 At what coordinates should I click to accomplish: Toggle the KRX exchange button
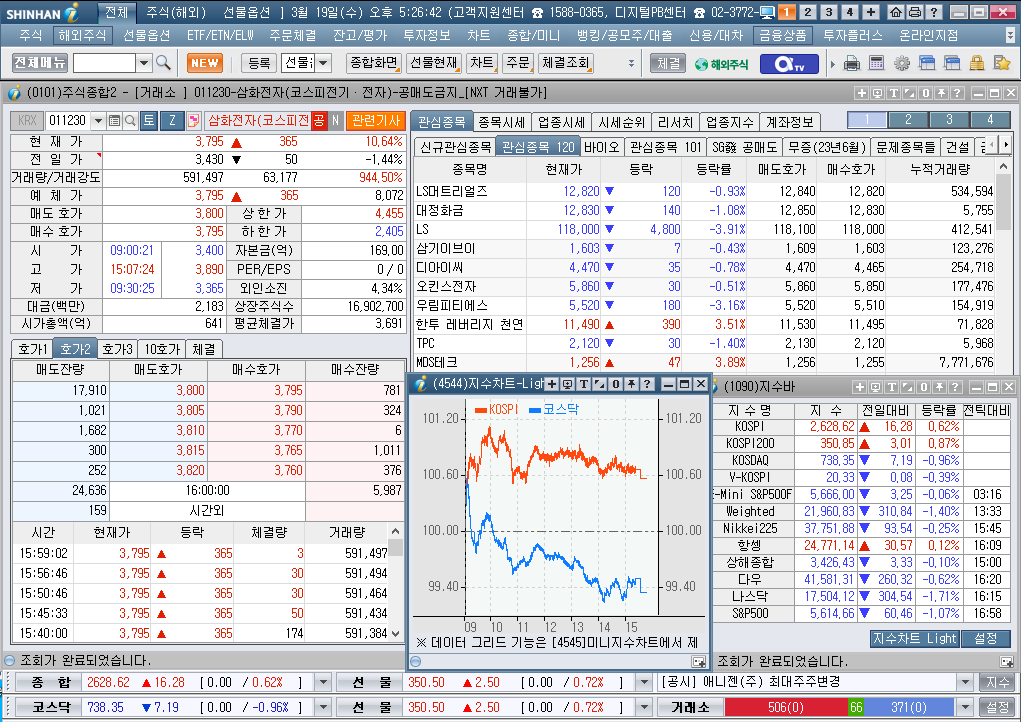(x=27, y=120)
